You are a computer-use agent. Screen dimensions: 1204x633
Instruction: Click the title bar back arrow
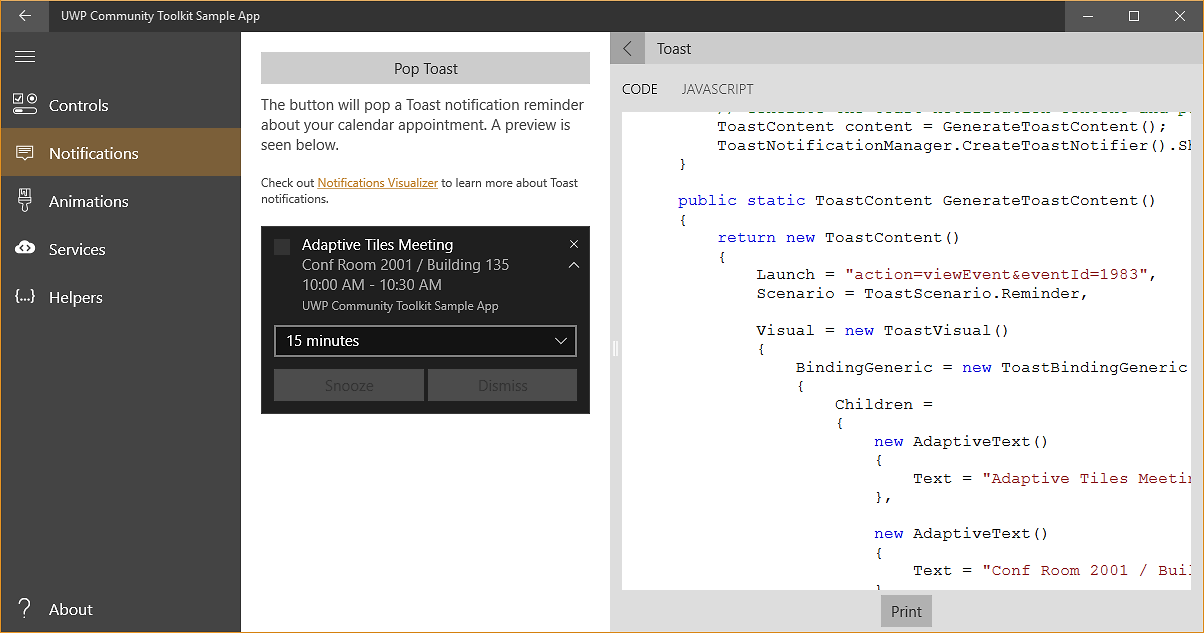click(x=24, y=16)
